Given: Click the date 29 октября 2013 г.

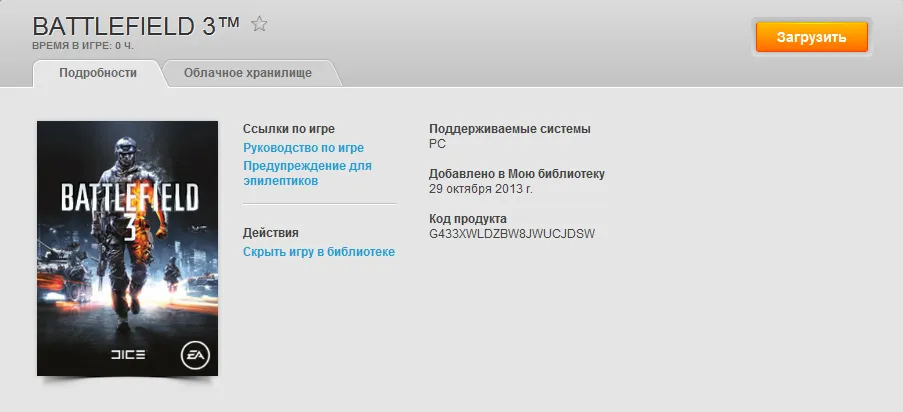Looking at the screenshot, I should point(481,189).
